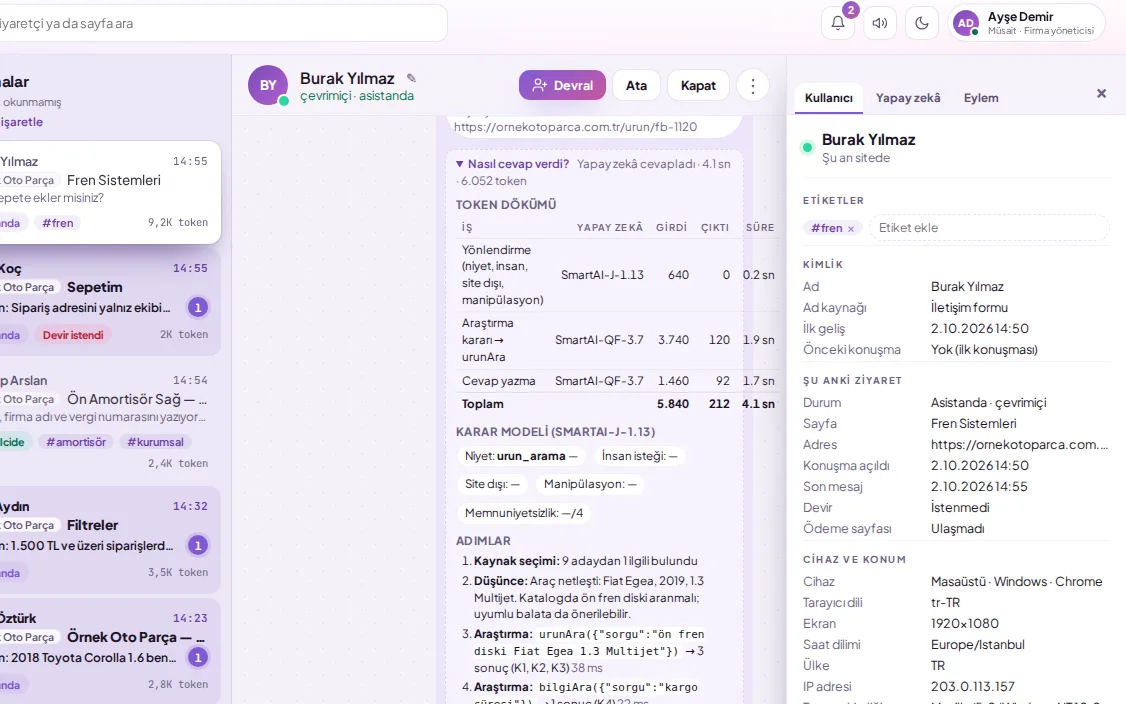1126x704 pixels.
Task: Click the KARAR MODELİ (SMARTAI-J-1.13) heading
Action: 555,432
